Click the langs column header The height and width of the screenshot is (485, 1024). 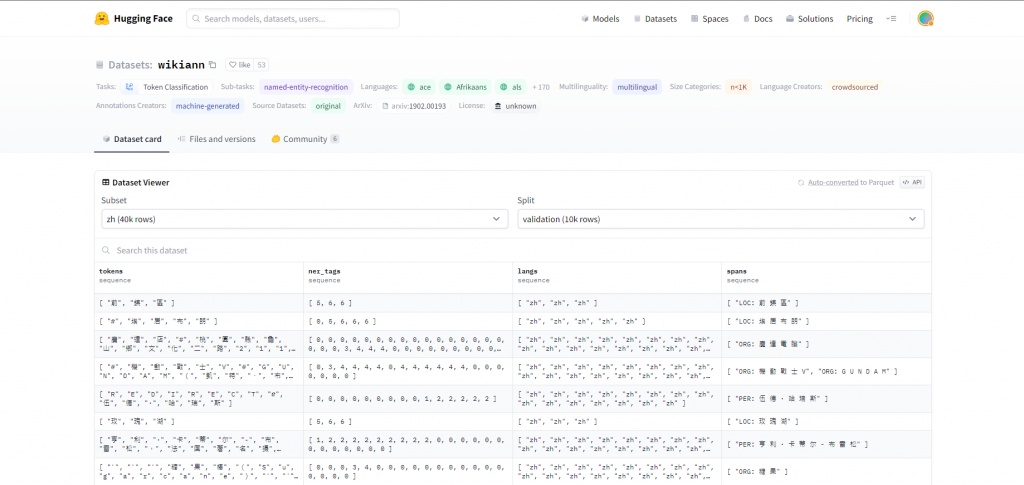(x=616, y=275)
